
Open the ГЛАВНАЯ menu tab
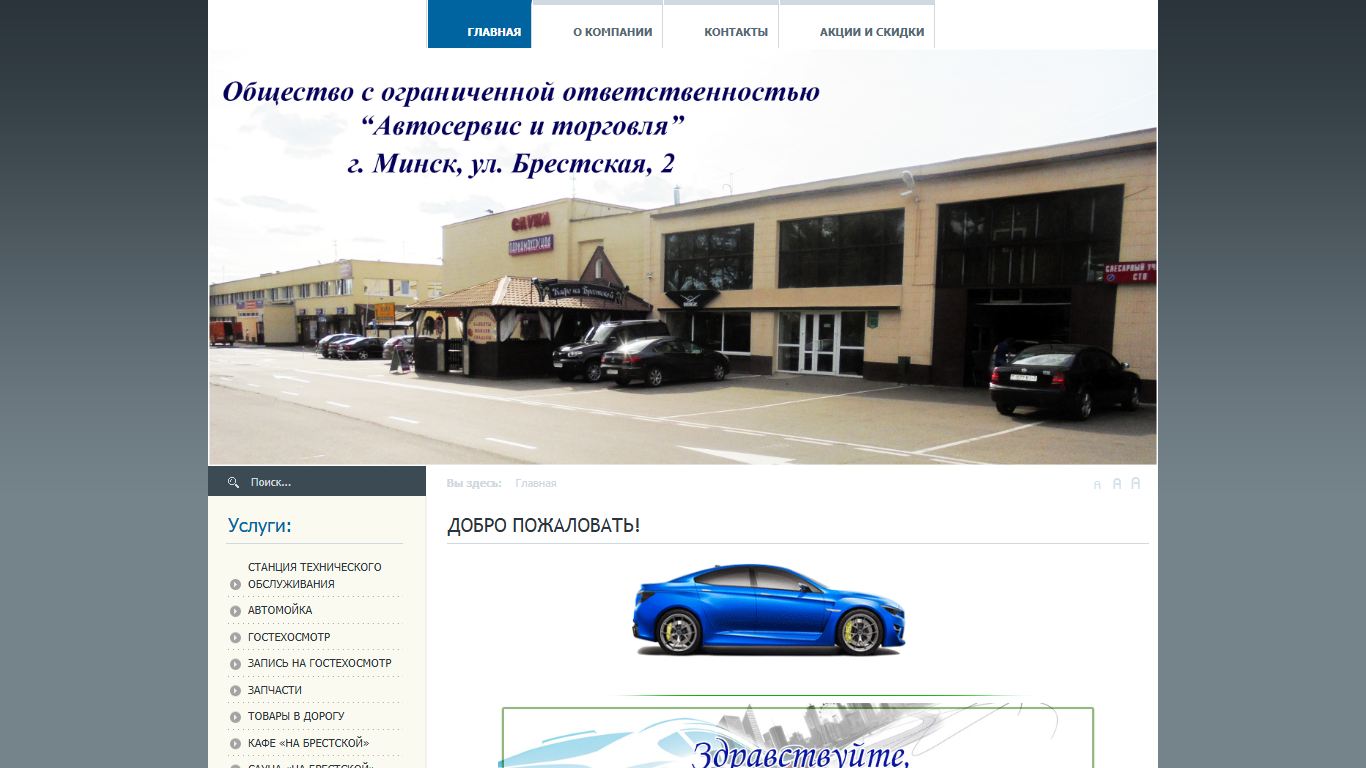pos(480,24)
